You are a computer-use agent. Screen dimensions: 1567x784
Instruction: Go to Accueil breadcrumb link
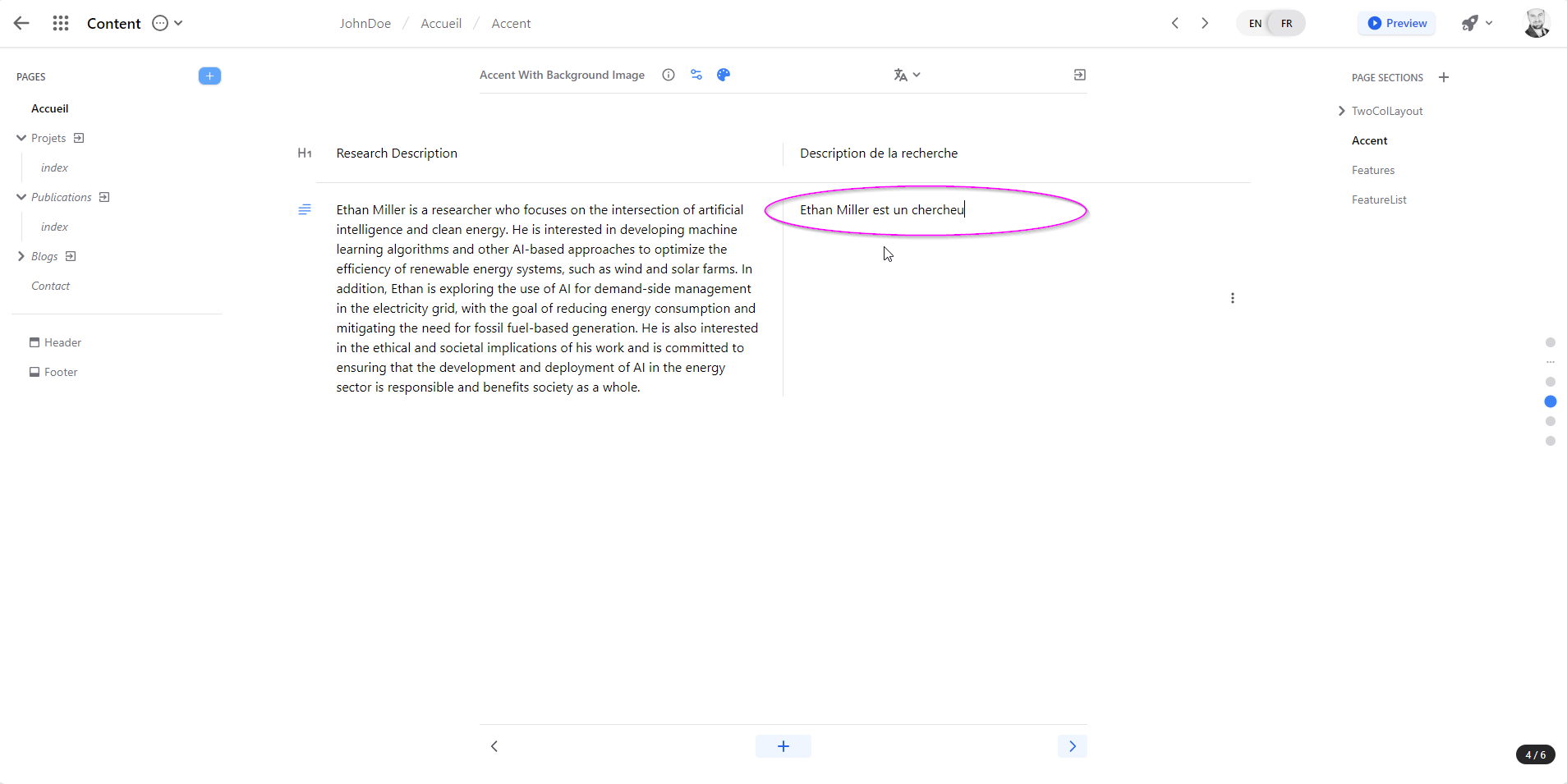(441, 24)
